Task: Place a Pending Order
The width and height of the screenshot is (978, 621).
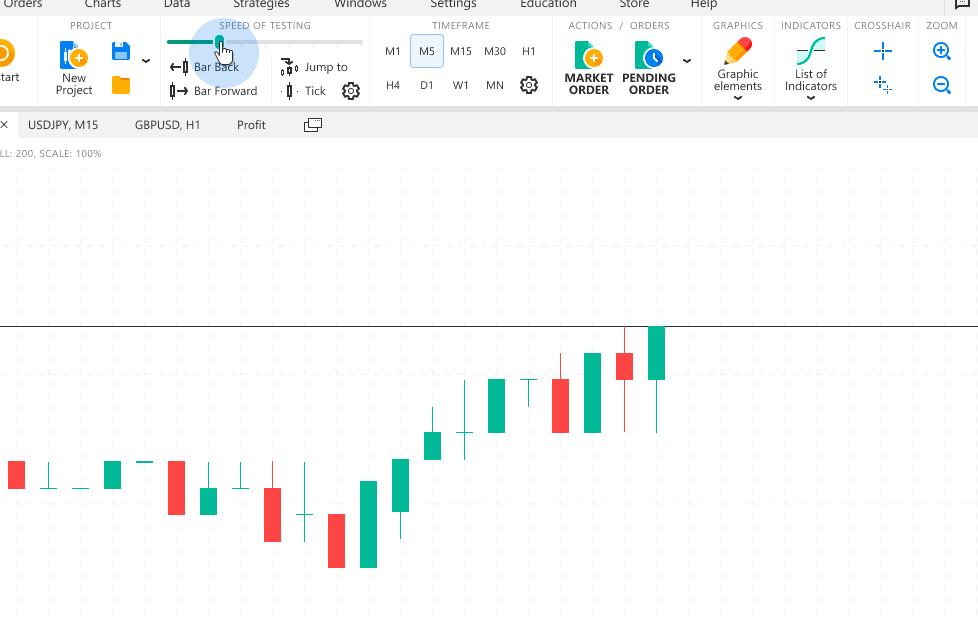Action: click(x=649, y=68)
